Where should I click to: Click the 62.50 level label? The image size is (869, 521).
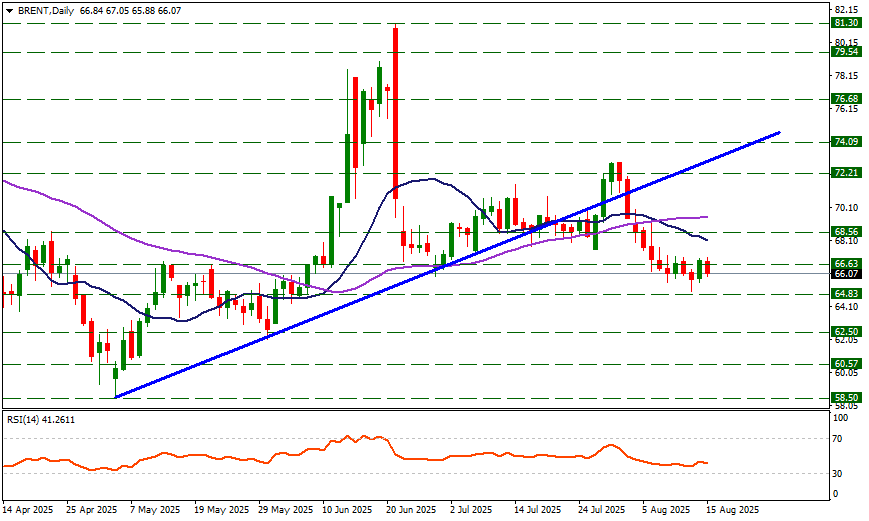tap(847, 331)
